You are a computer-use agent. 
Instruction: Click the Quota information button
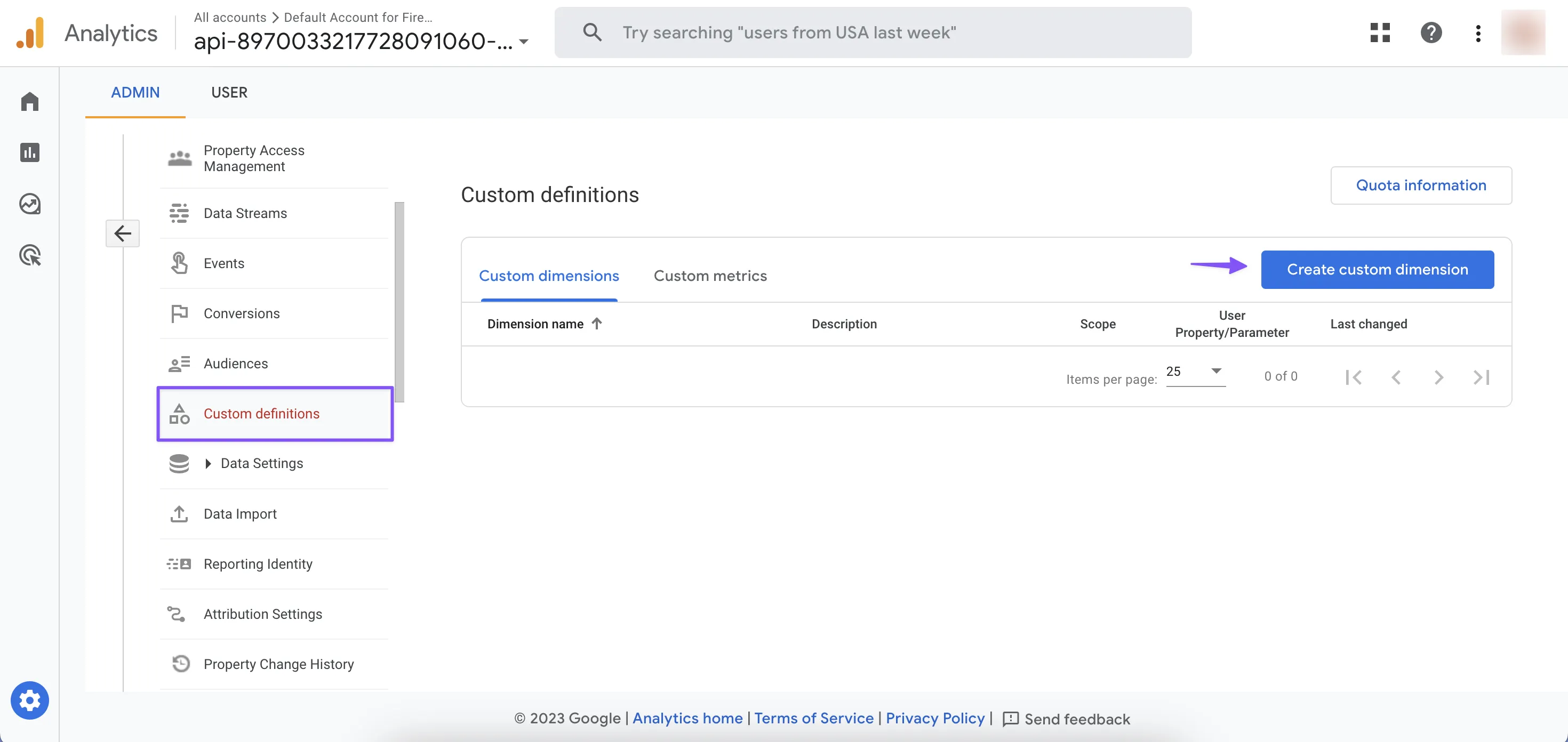pyautogui.click(x=1421, y=185)
